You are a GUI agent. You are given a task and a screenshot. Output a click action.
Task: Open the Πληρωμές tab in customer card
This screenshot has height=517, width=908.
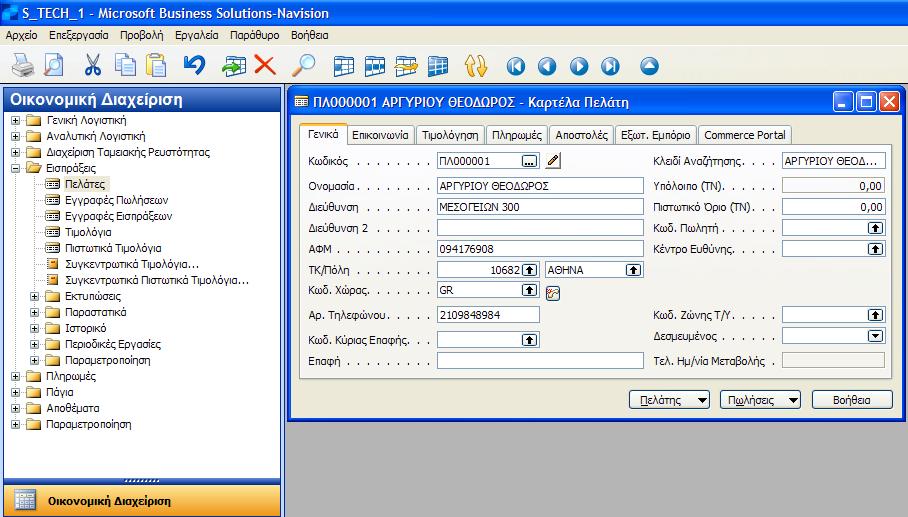(517, 135)
